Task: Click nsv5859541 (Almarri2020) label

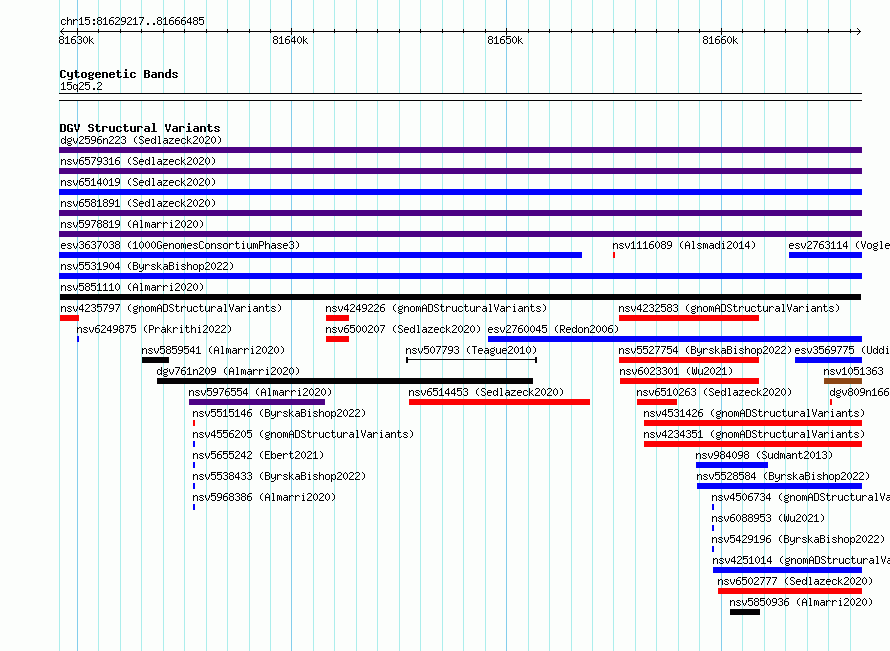Action: click(213, 350)
